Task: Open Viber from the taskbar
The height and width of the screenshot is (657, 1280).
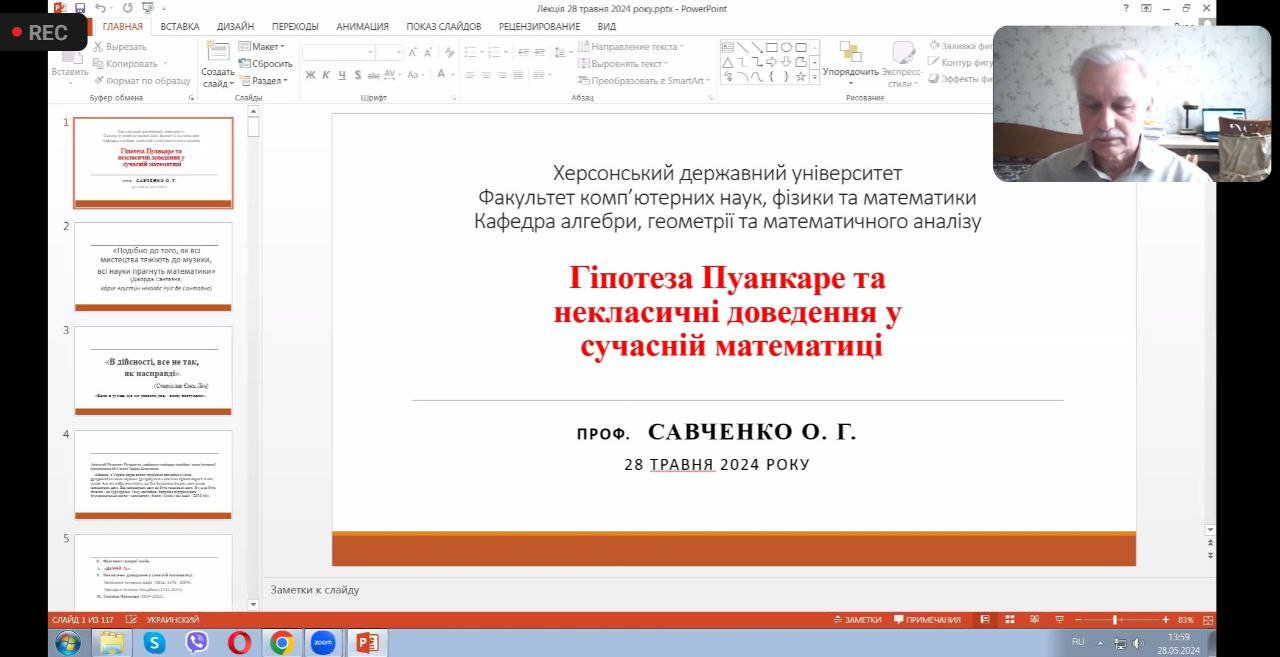Action: (197, 643)
